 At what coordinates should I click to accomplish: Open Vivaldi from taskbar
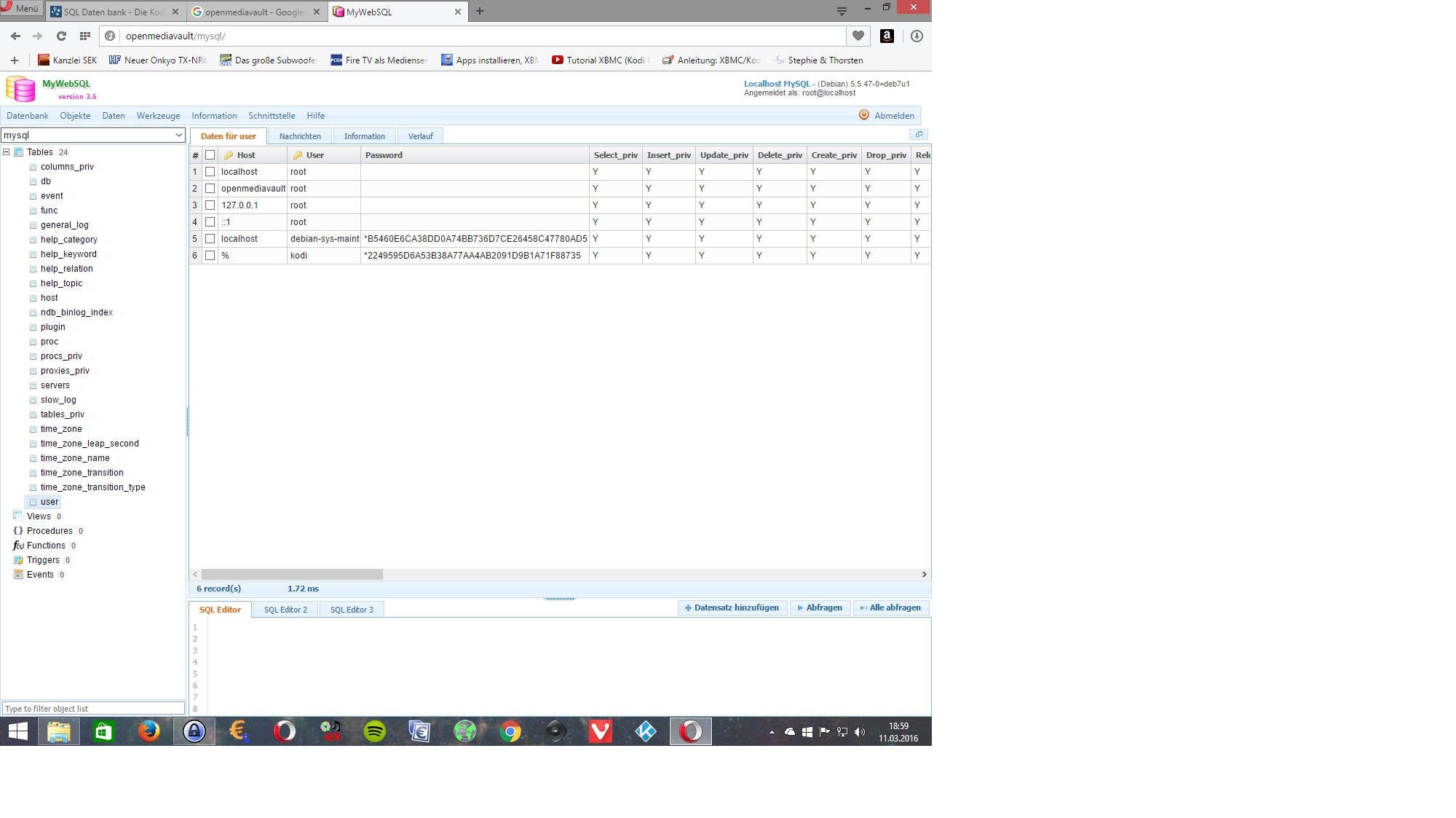coord(601,731)
